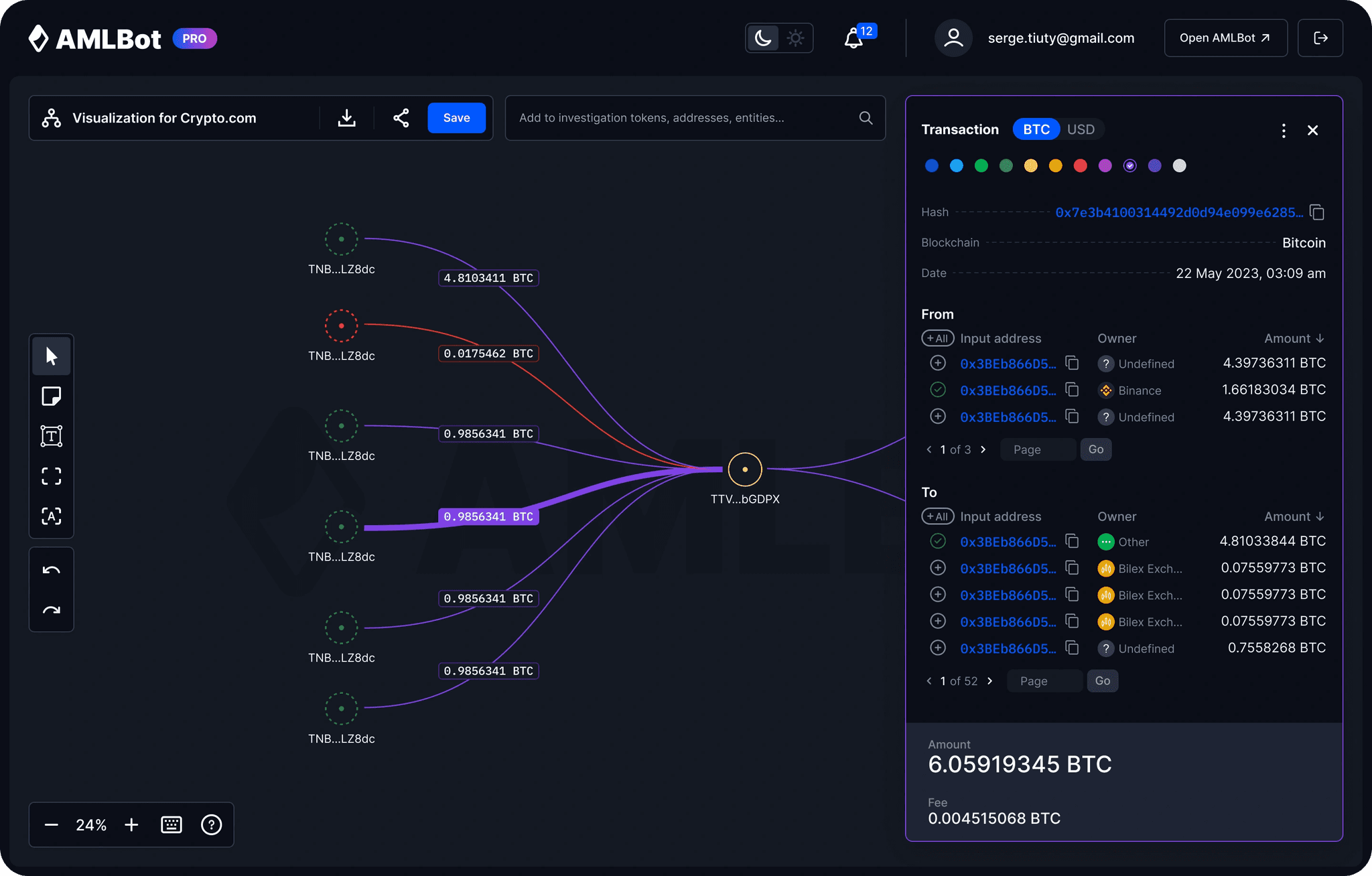Click the Save button

pyautogui.click(x=456, y=118)
